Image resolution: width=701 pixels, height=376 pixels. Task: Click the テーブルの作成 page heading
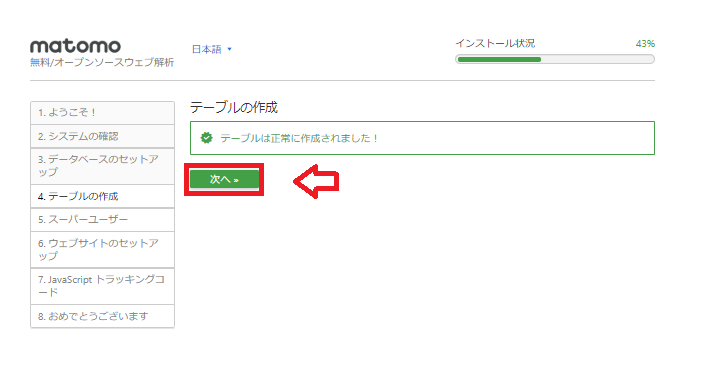pyautogui.click(x=234, y=107)
